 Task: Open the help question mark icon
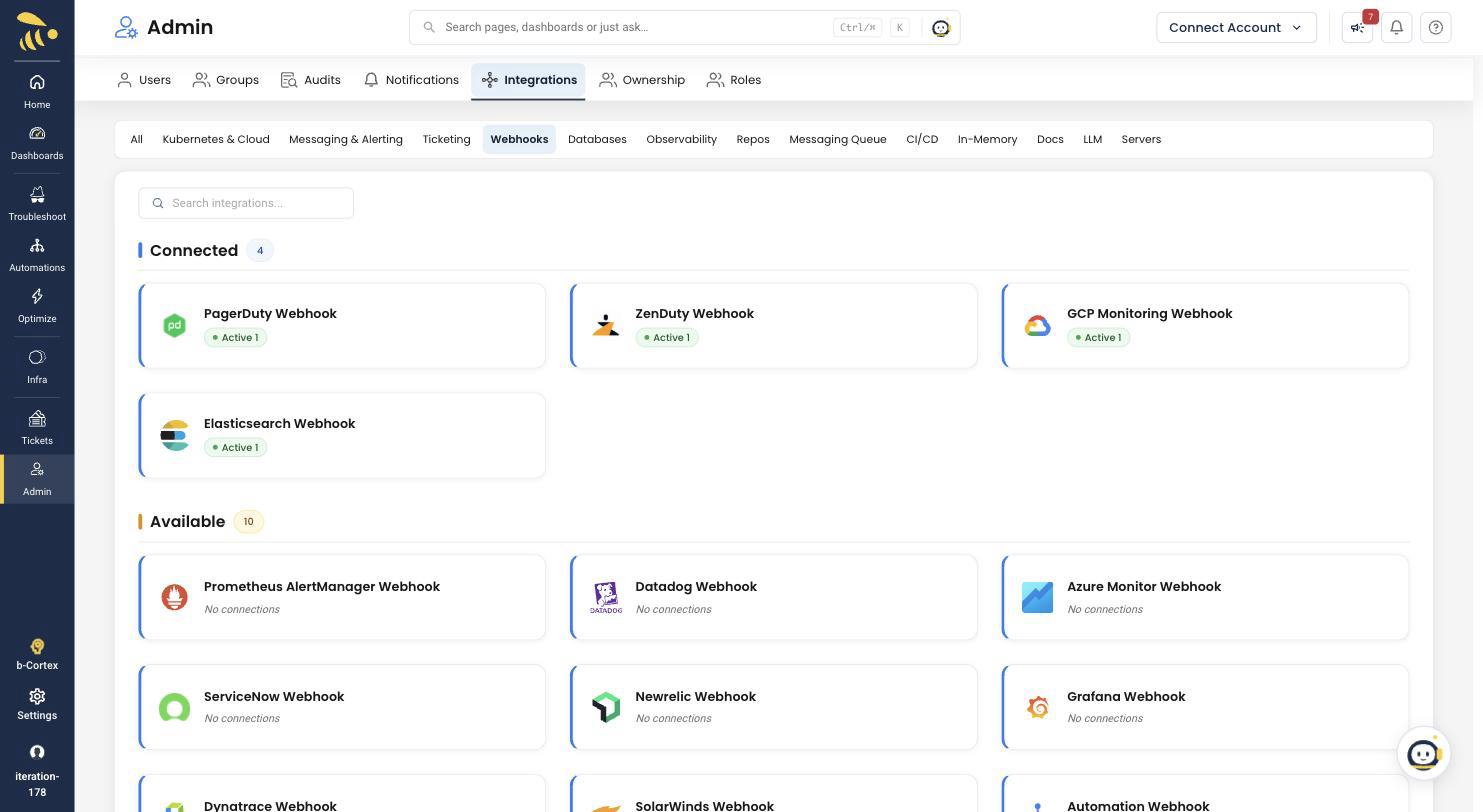click(x=1436, y=28)
